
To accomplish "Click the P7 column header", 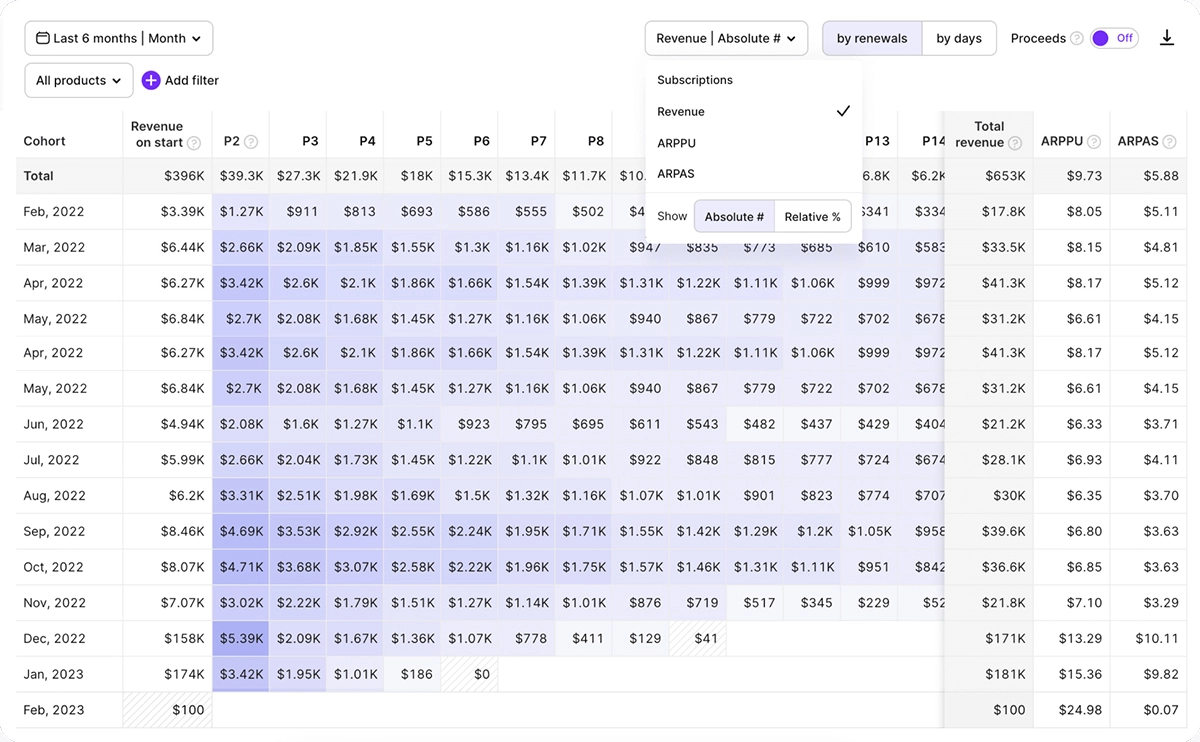I will click(x=538, y=142).
